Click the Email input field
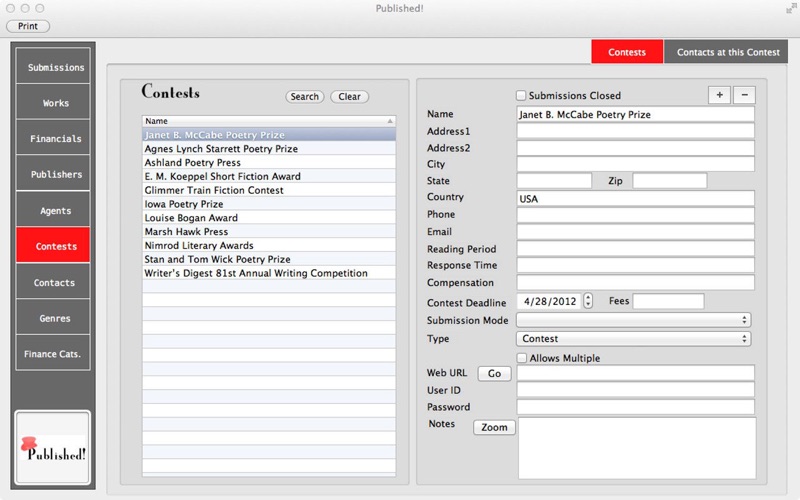This screenshot has width=800, height=500. pyautogui.click(x=635, y=232)
